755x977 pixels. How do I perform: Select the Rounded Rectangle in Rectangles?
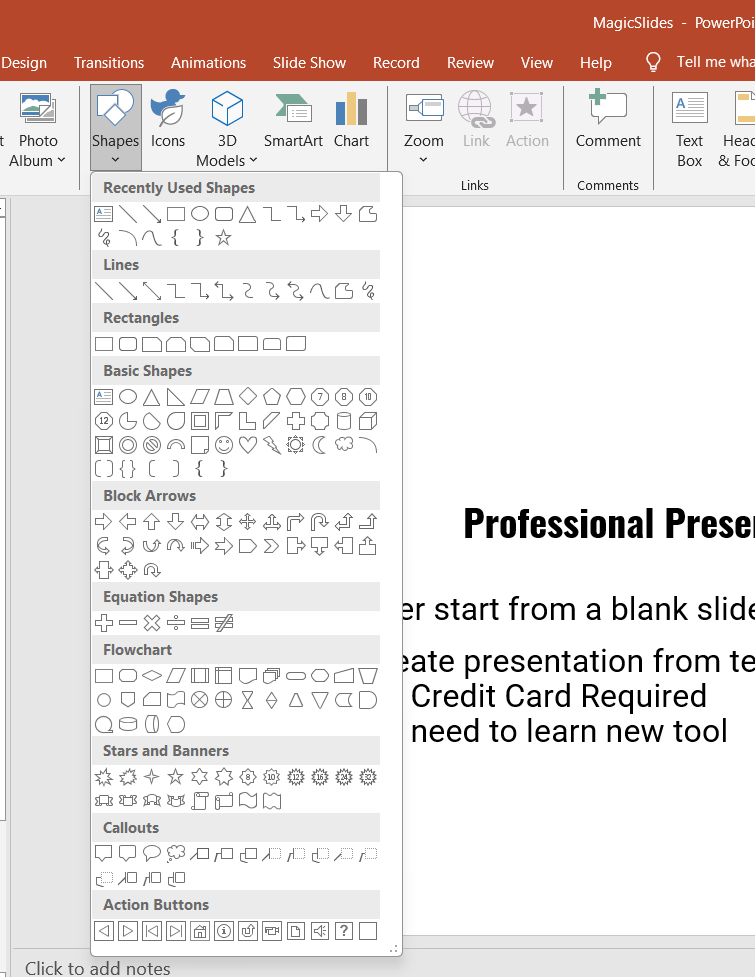[x=128, y=343]
